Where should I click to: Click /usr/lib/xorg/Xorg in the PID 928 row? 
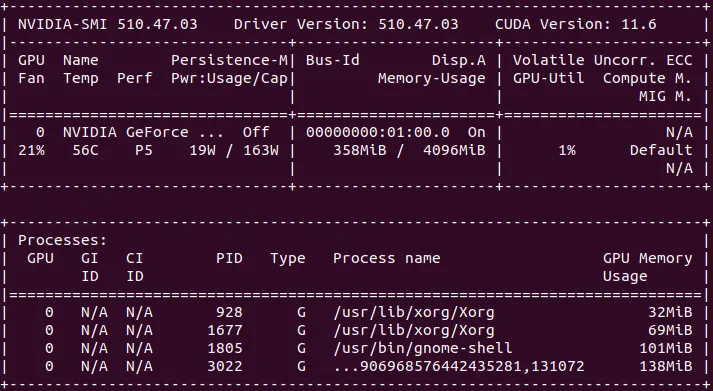tap(413, 312)
